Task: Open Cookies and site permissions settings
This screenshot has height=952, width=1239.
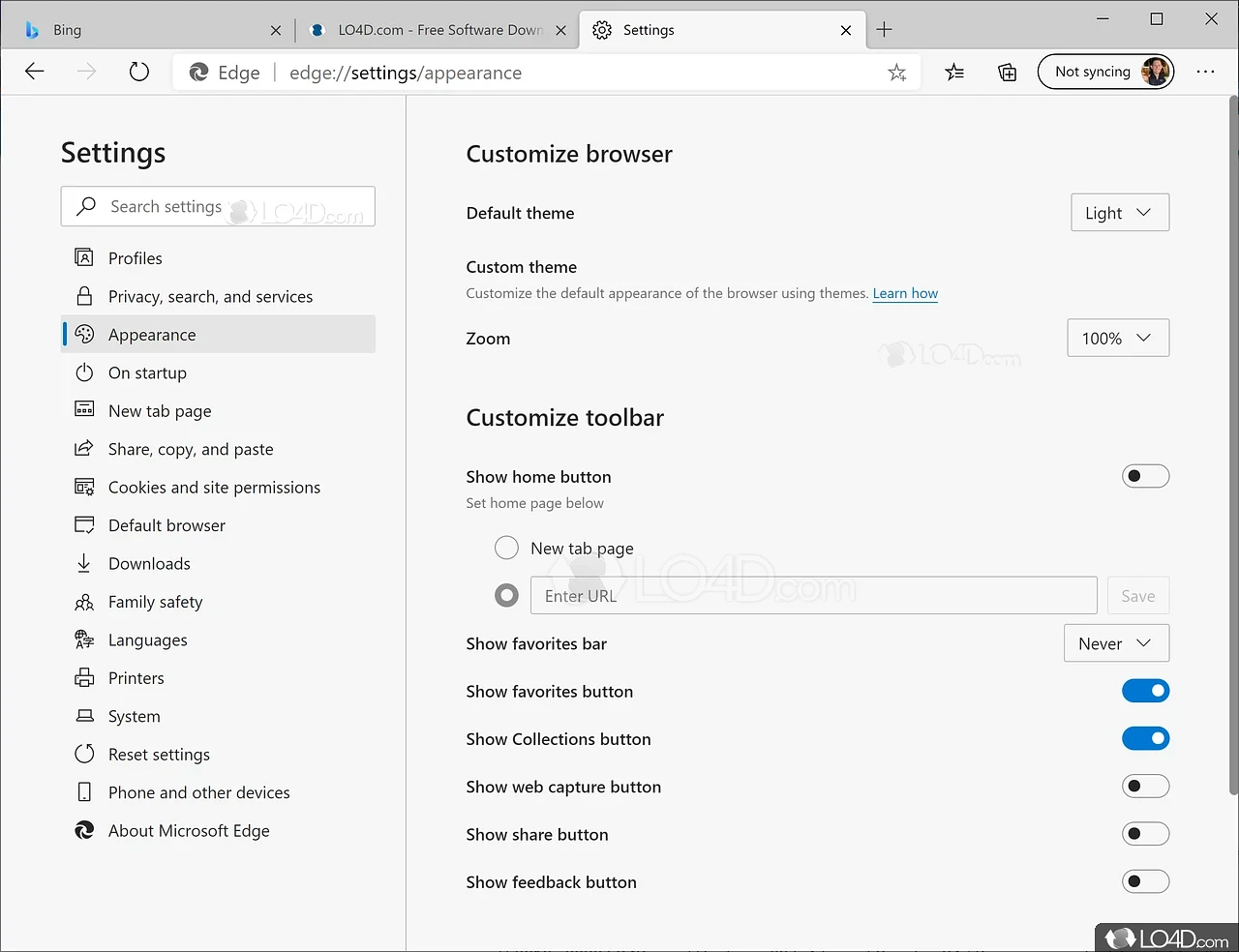Action: 218,487
